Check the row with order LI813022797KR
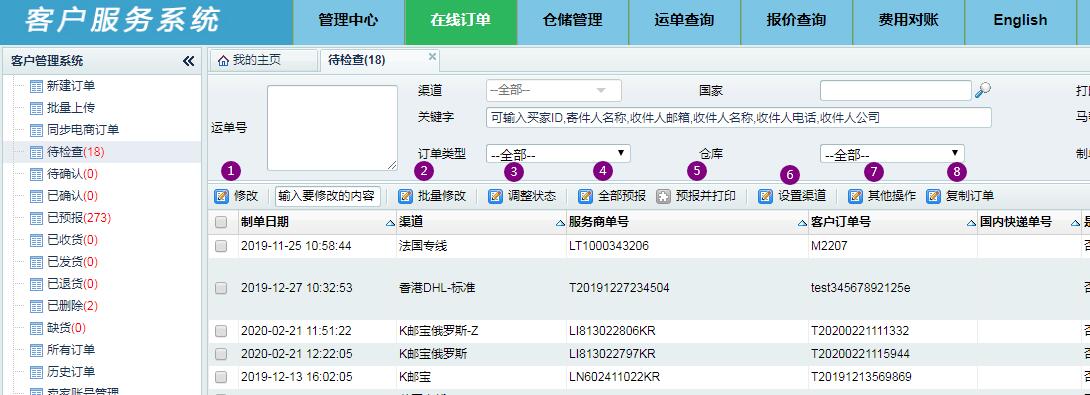Screen dimensions: 1090x395 tap(221, 354)
